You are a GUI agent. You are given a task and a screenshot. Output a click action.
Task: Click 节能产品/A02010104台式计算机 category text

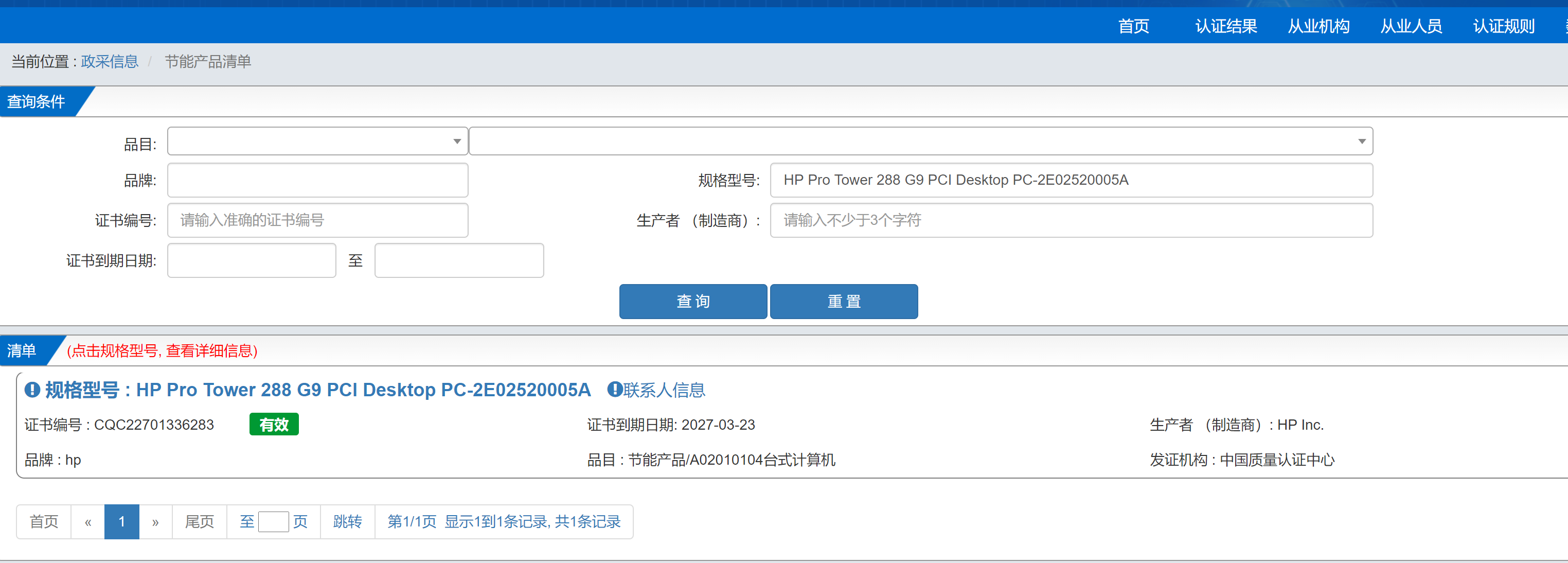click(x=732, y=460)
